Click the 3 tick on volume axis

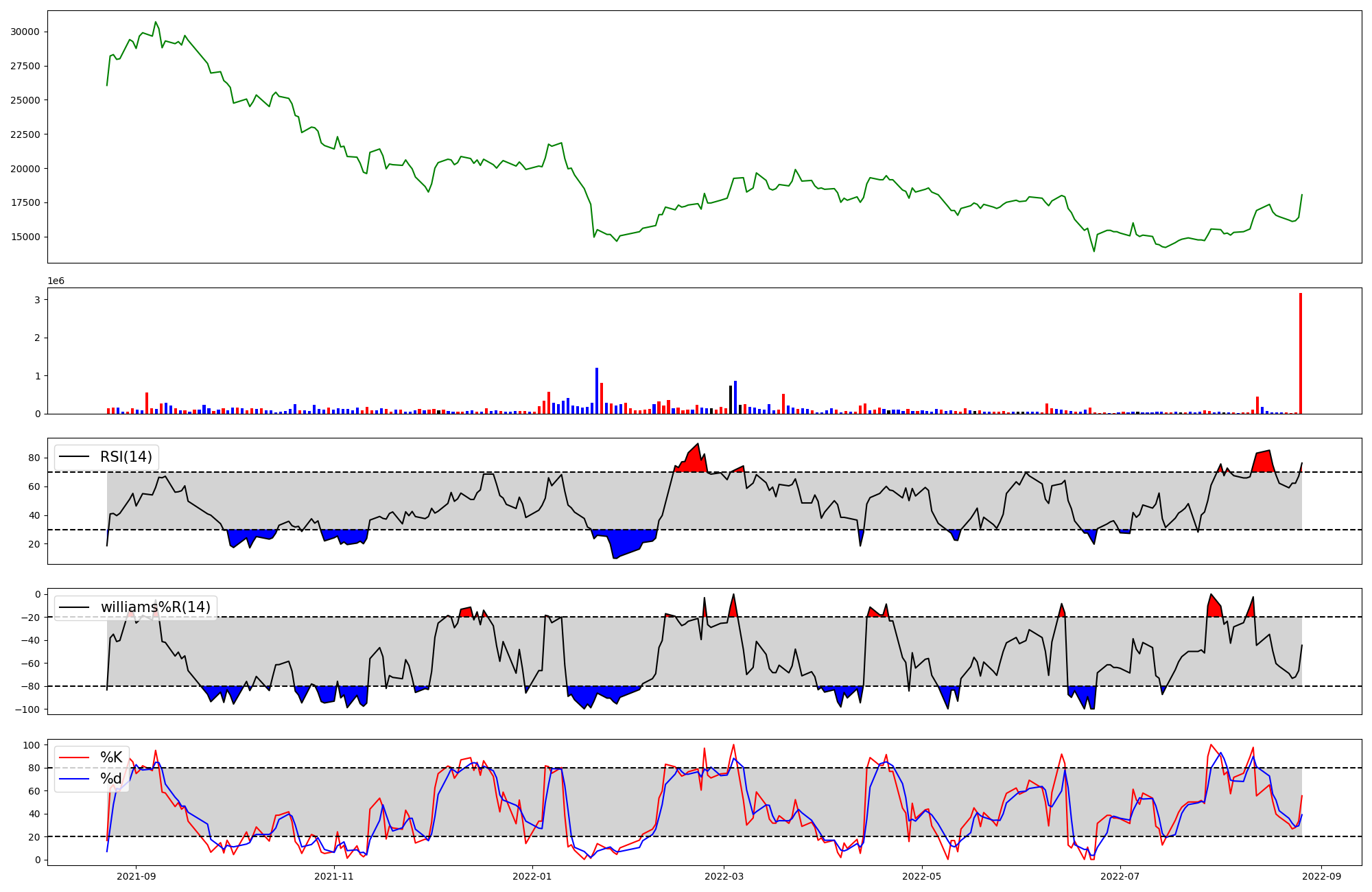37,300
